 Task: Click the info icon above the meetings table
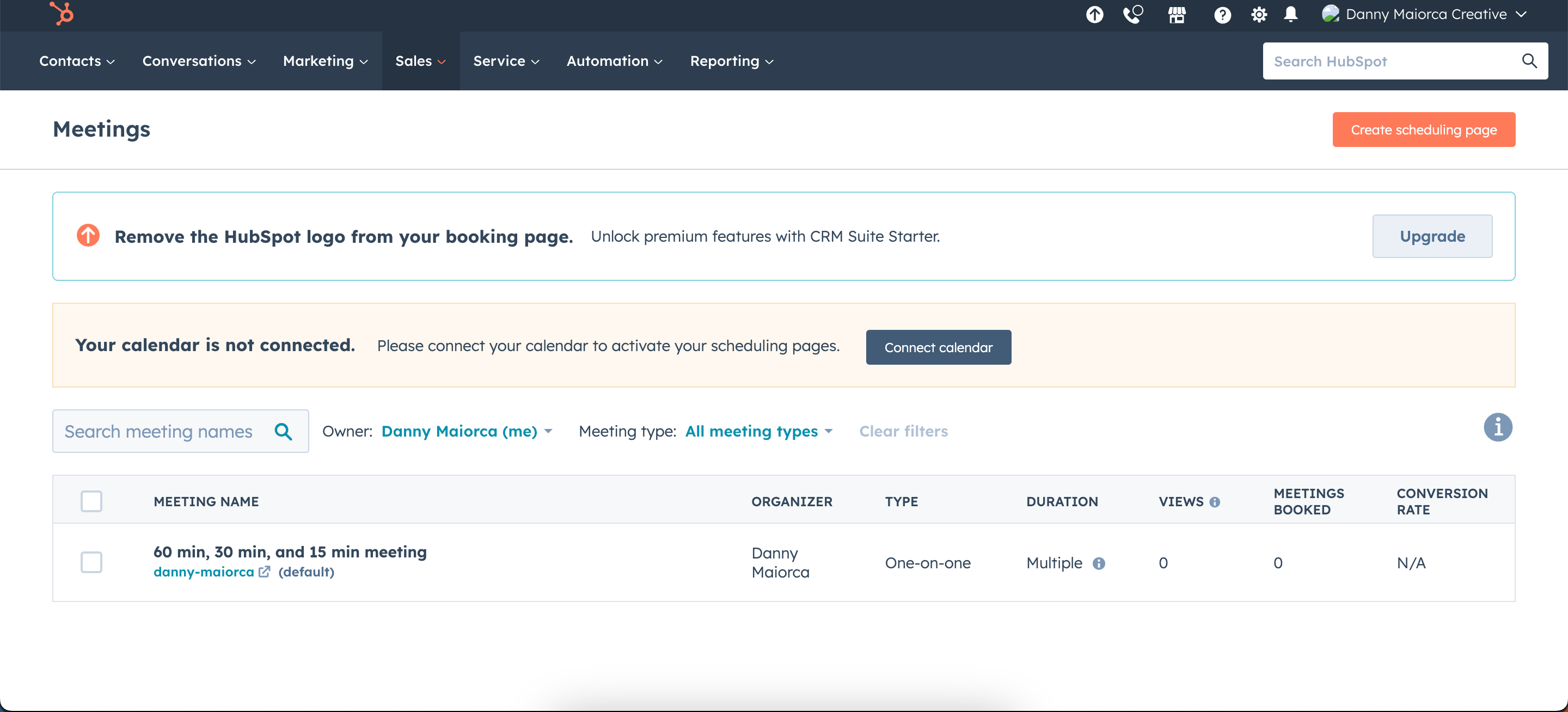(1498, 427)
